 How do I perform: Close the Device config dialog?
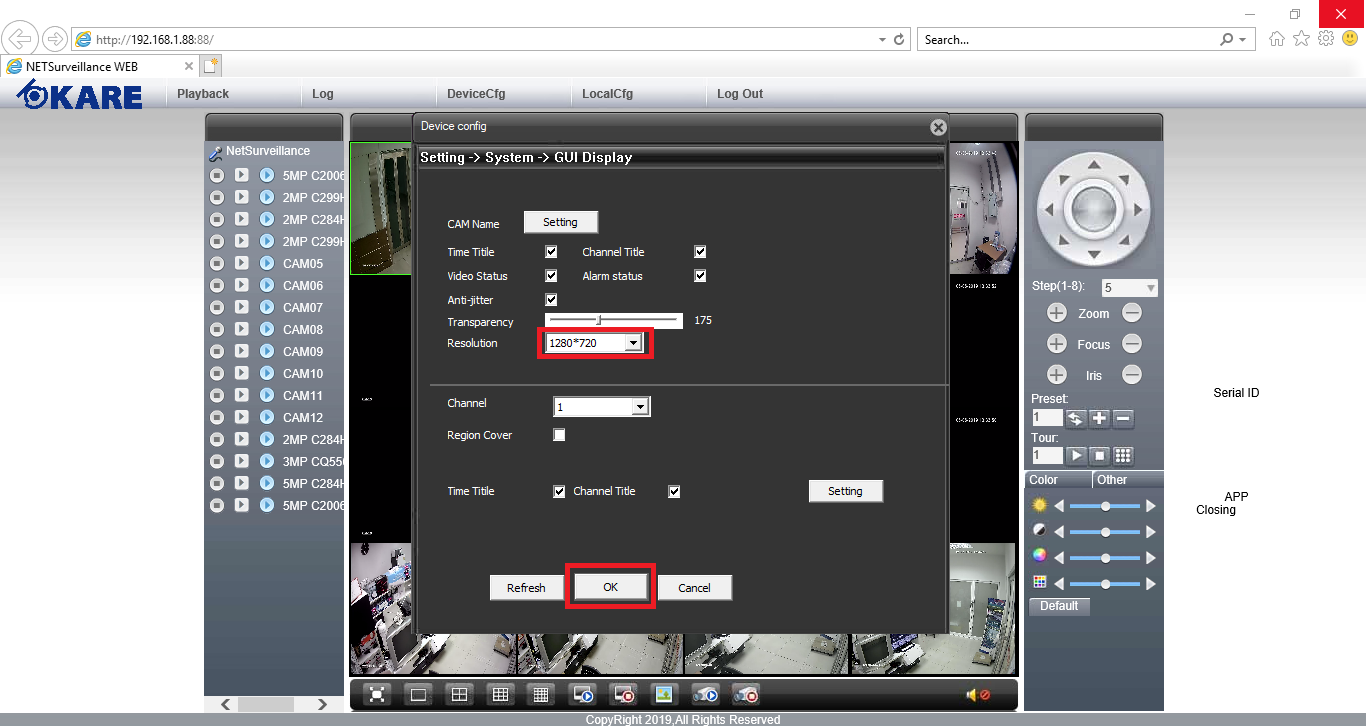[x=937, y=127]
